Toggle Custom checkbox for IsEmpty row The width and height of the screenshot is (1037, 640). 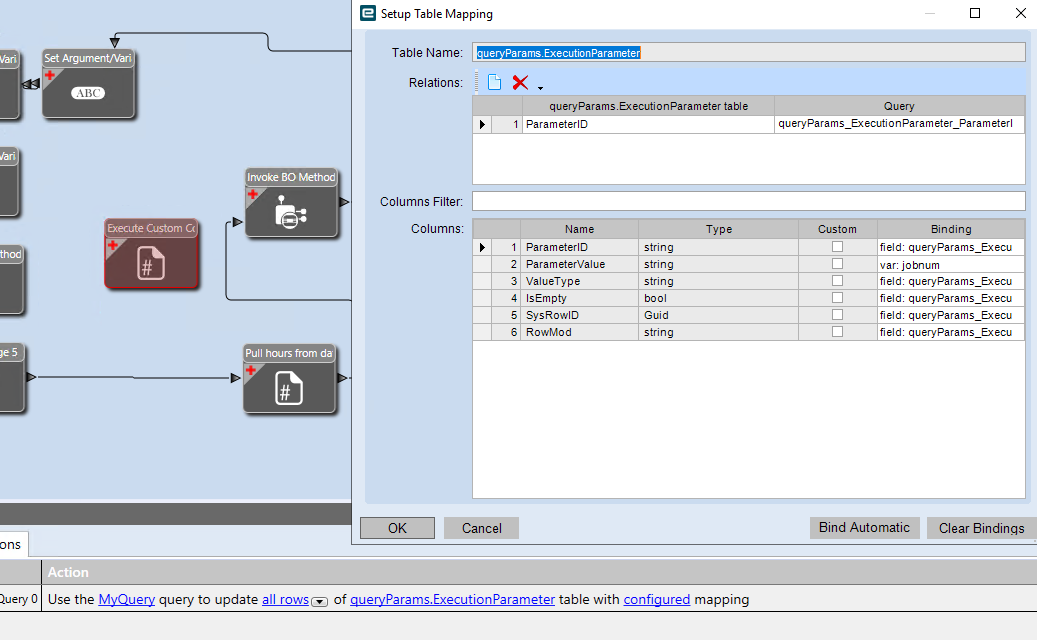[x=837, y=298]
